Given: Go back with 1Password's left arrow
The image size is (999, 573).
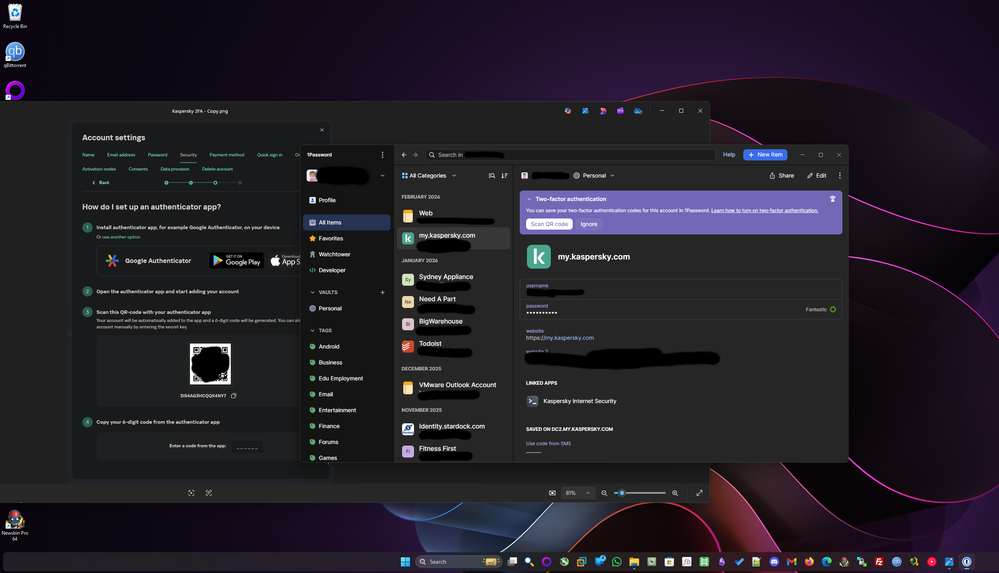Looking at the screenshot, I should [x=404, y=155].
